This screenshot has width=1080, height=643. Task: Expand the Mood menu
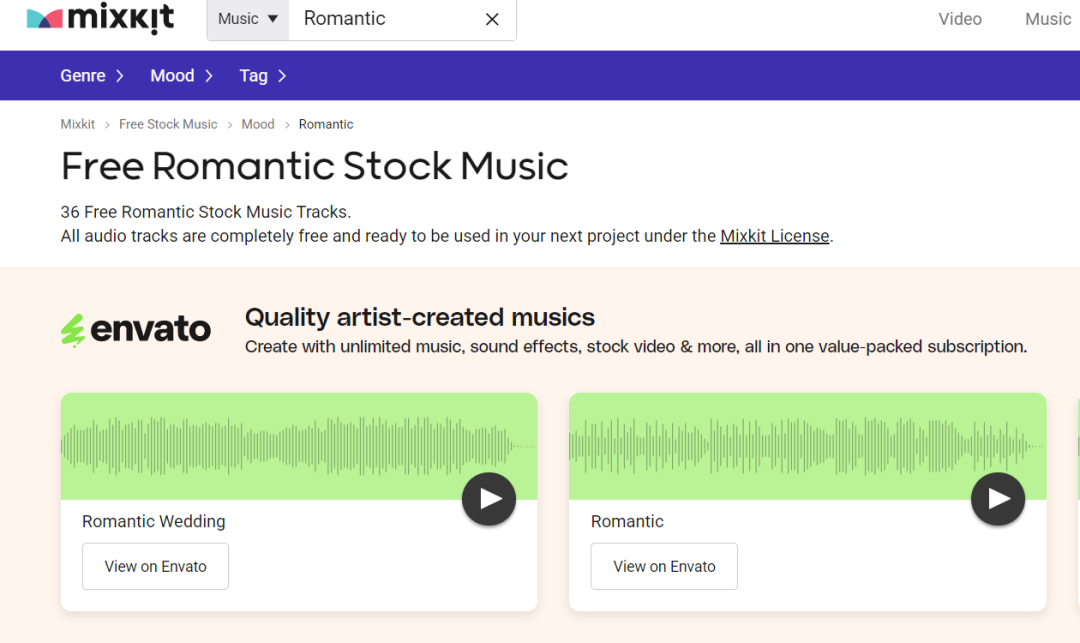182,76
